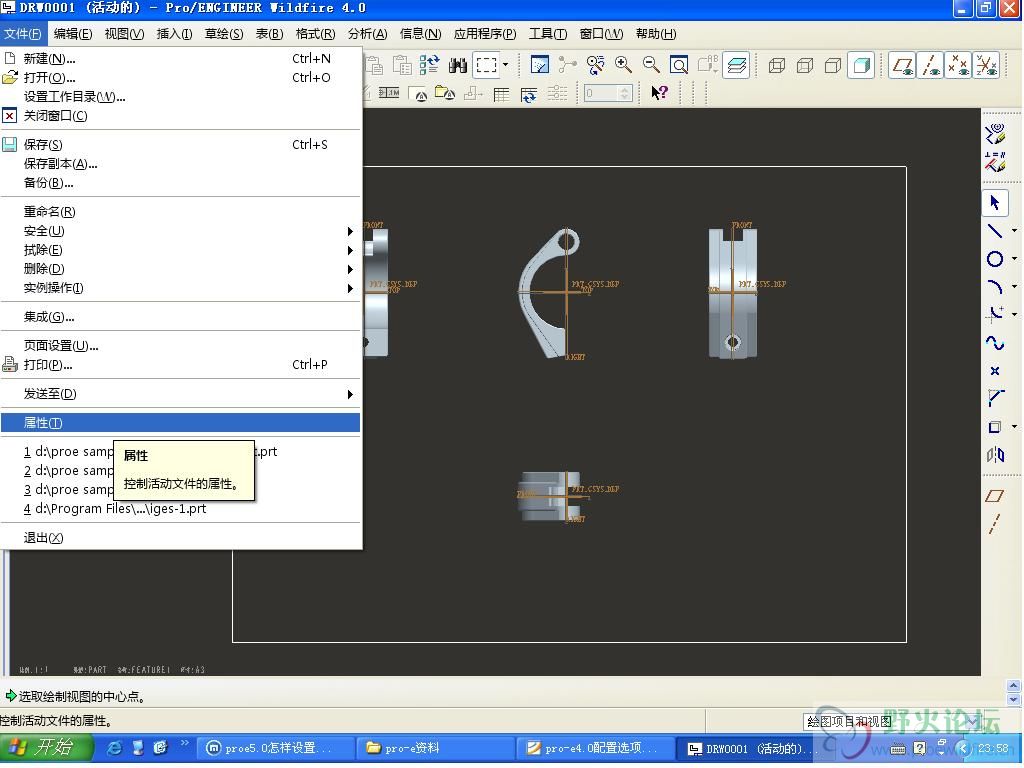Click the refit to screen icon

[679, 65]
